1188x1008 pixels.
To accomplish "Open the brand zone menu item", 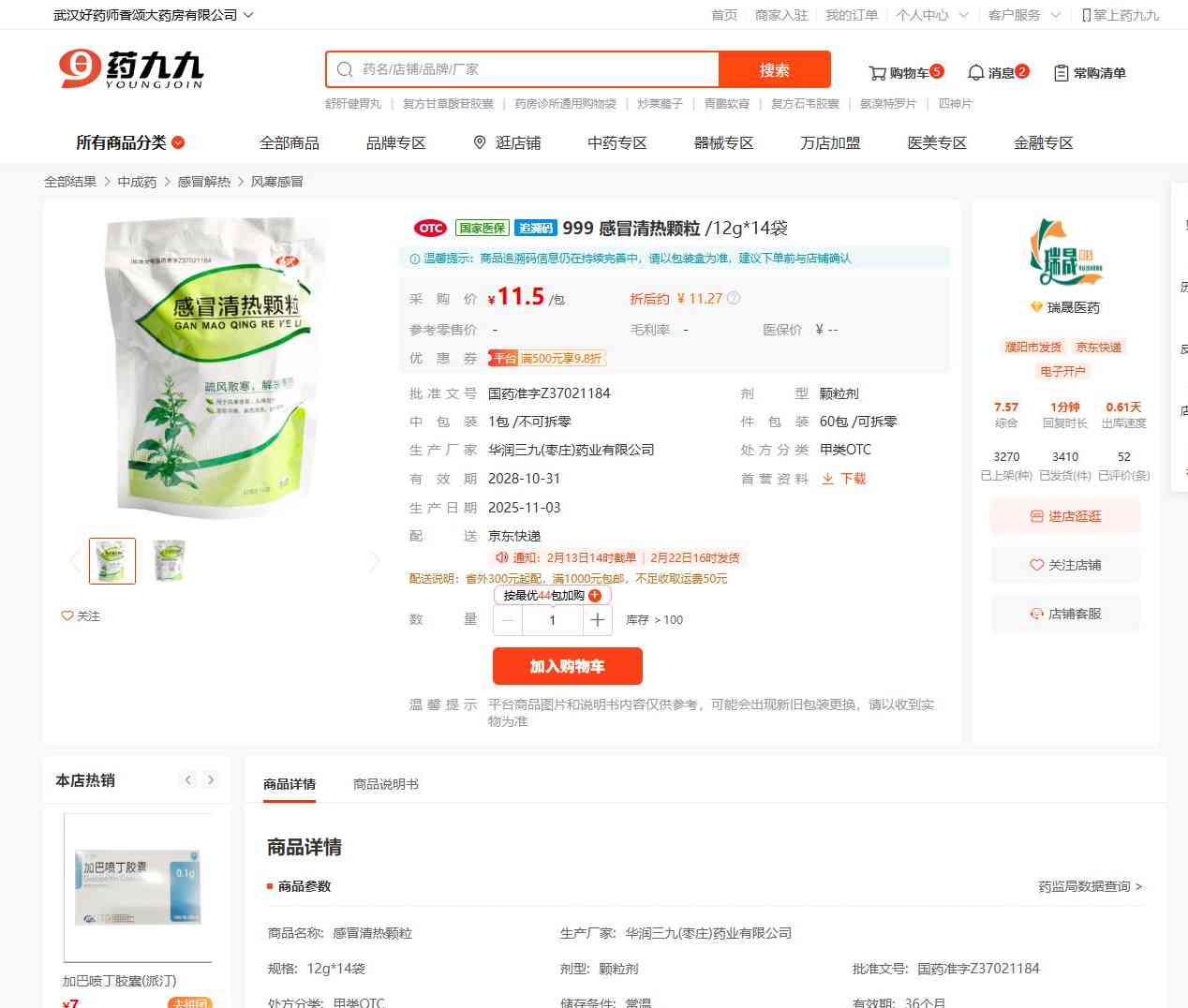I will coord(395,142).
